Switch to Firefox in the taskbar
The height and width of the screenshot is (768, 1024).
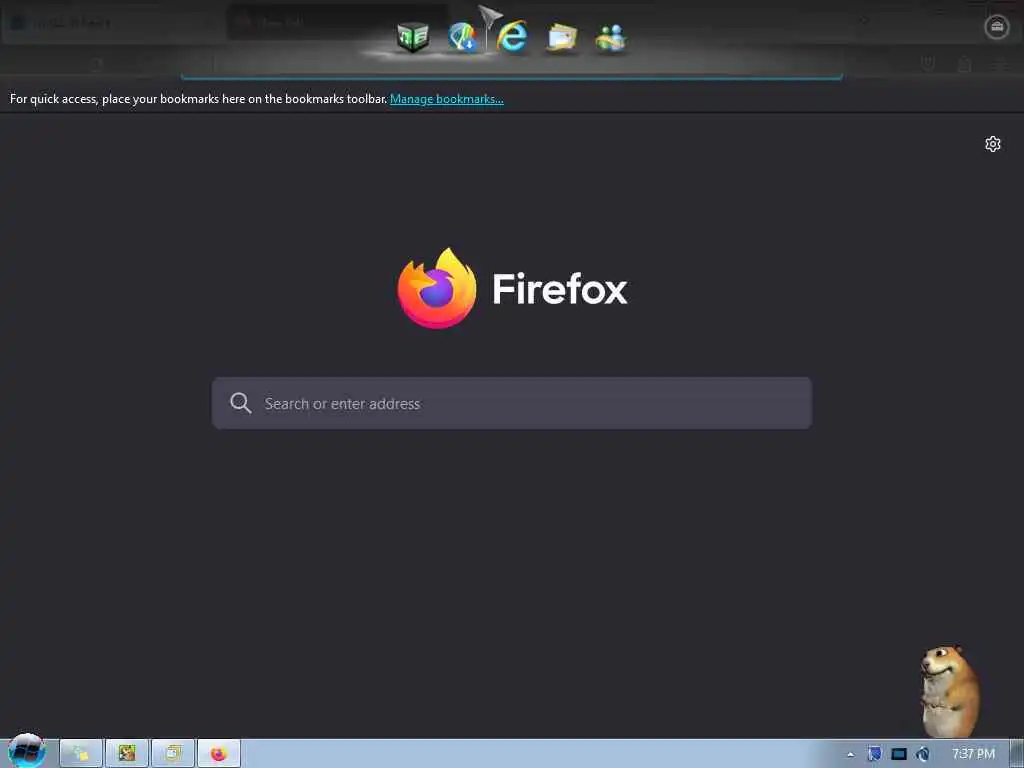point(219,754)
